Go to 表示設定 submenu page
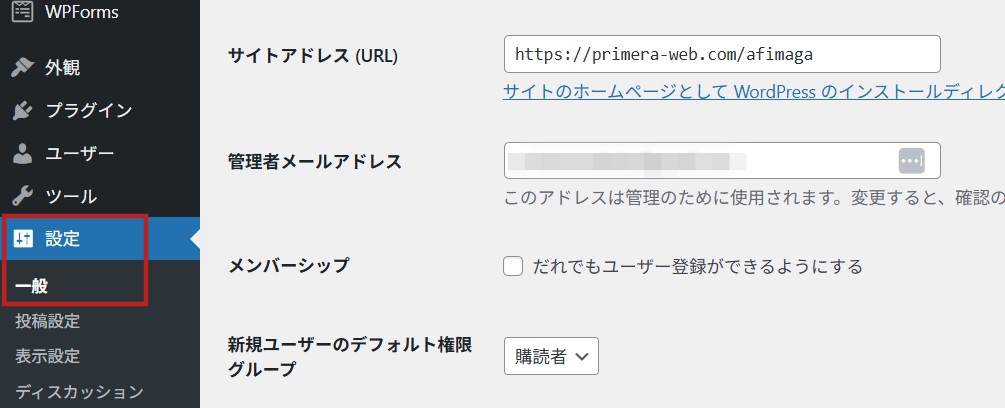 coord(47,356)
